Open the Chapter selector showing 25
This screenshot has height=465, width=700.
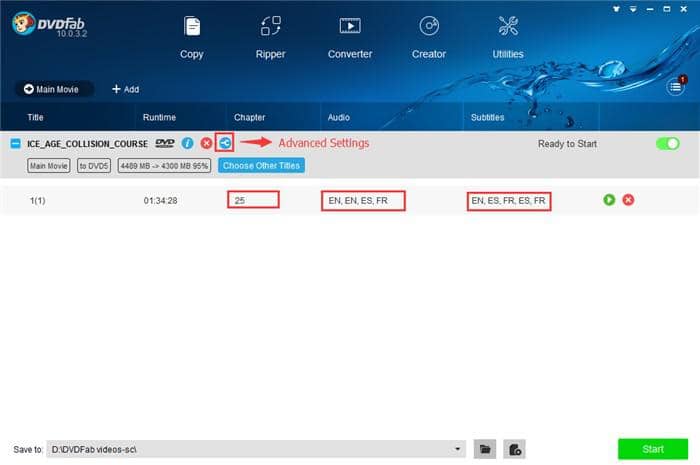[x=253, y=200]
